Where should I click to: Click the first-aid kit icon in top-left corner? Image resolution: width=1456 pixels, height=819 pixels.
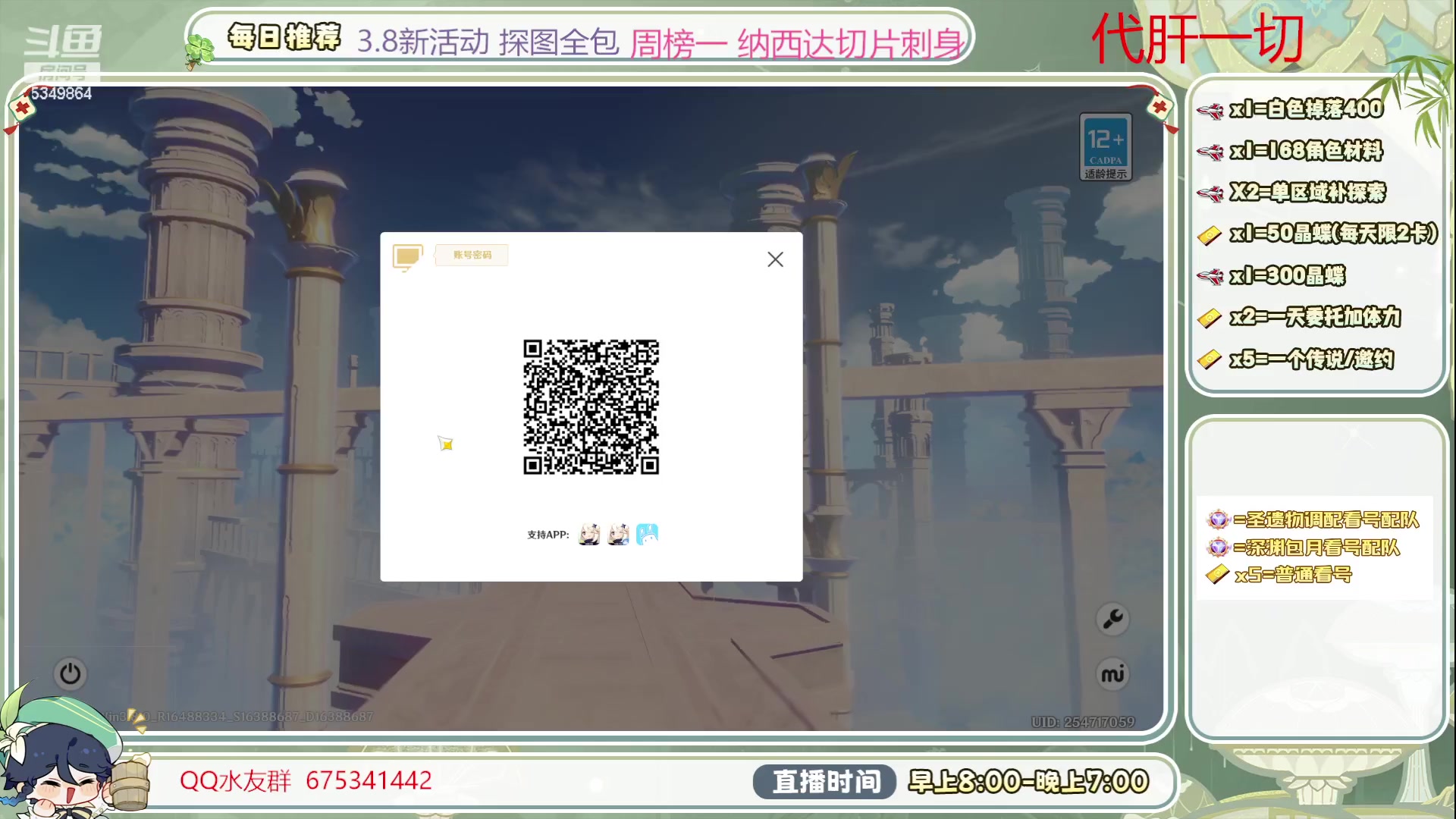[x=23, y=106]
